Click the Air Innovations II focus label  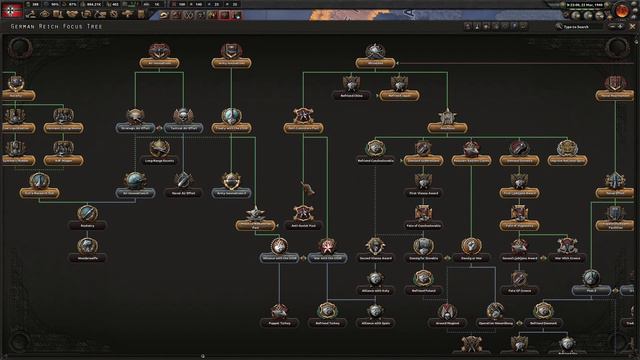135,193
